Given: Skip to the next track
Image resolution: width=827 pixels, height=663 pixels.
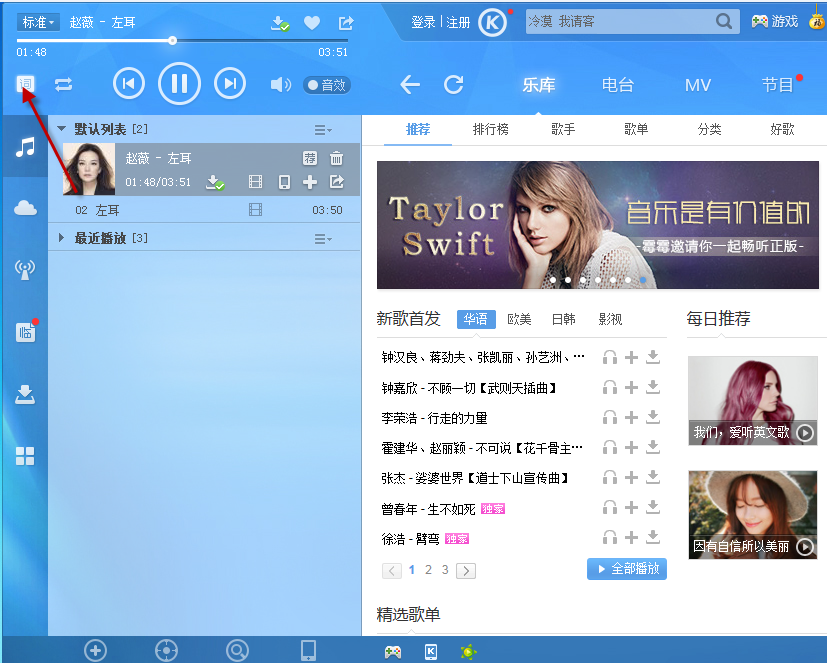Looking at the screenshot, I should point(229,83).
